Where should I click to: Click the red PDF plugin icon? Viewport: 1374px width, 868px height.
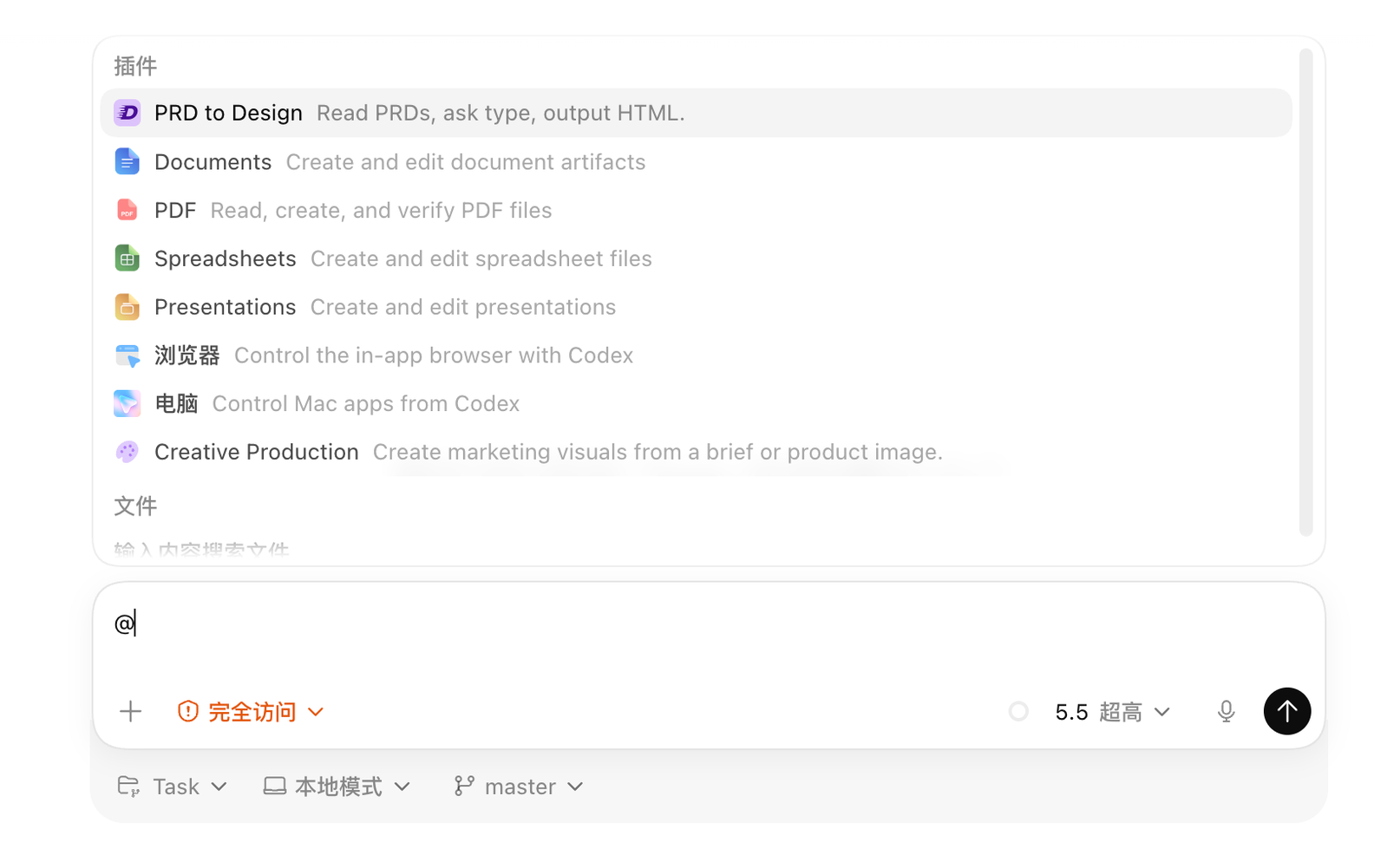pos(128,210)
